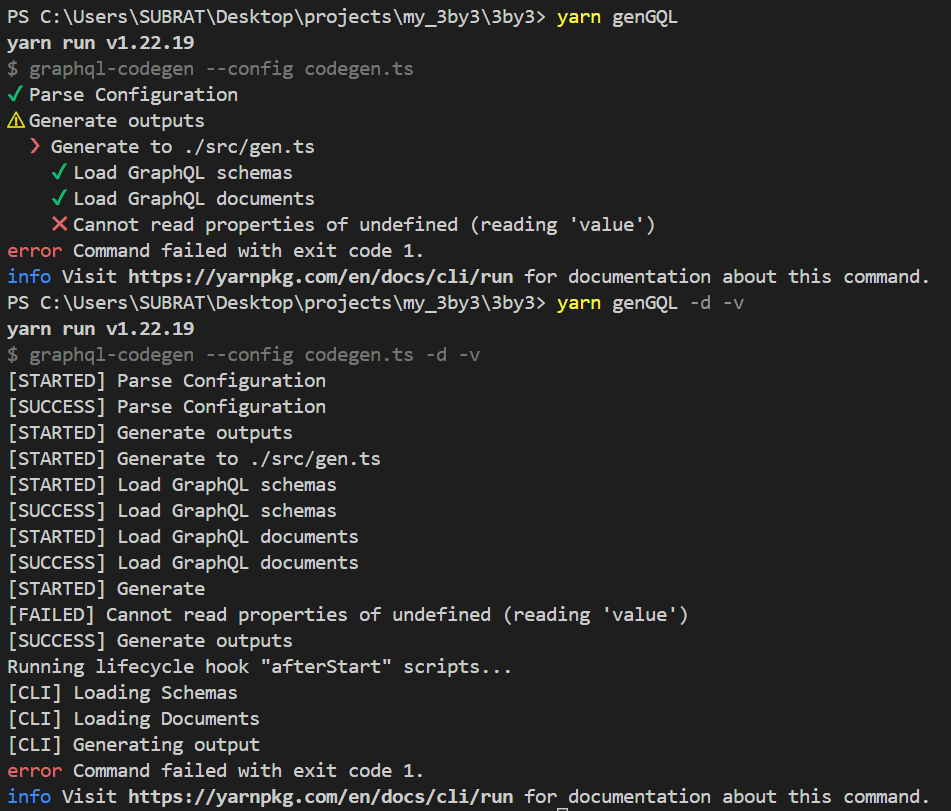Click the yellow warning triangle beside Generate outputs
951x811 pixels.
click(16, 121)
